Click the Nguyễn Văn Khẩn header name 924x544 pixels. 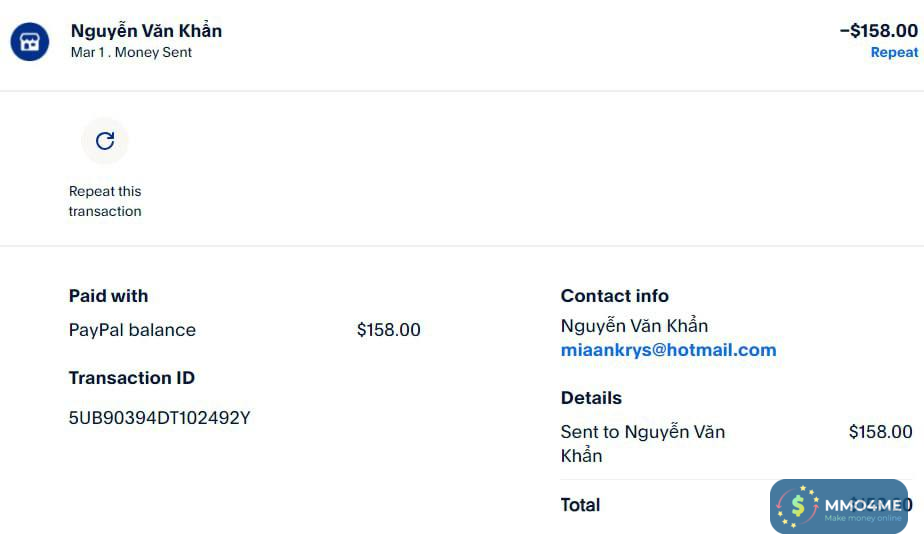[146, 31]
